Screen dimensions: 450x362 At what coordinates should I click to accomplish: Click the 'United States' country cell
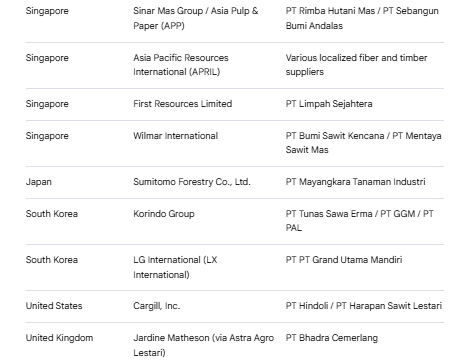[54, 306]
